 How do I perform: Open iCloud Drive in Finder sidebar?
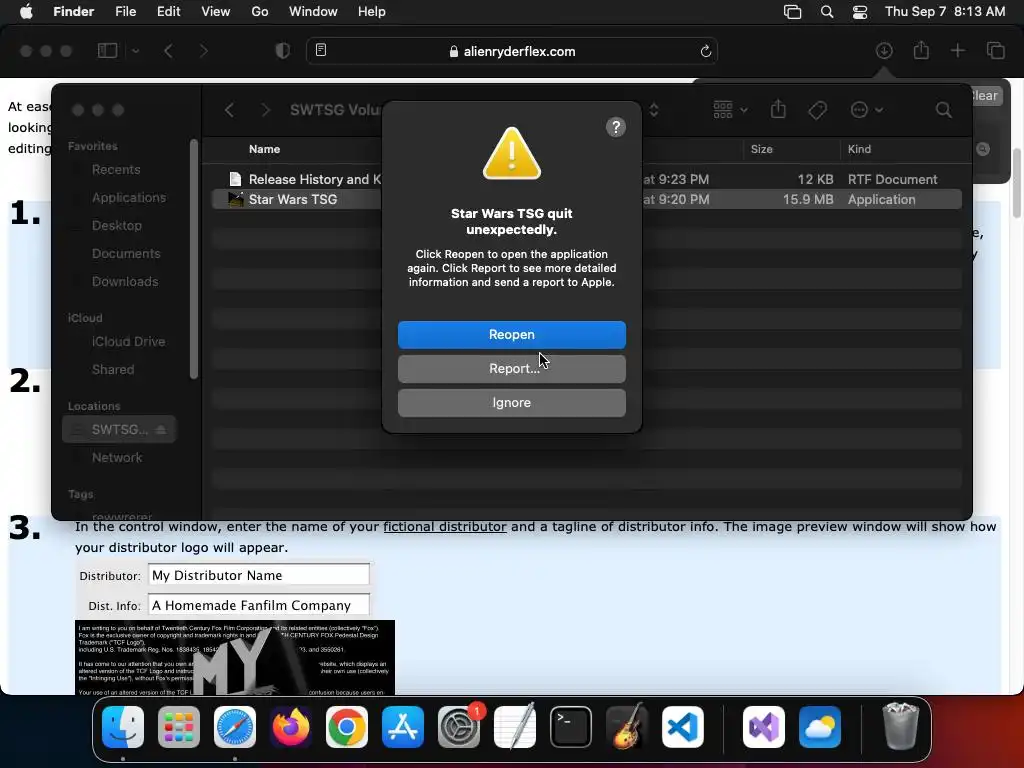(128, 342)
